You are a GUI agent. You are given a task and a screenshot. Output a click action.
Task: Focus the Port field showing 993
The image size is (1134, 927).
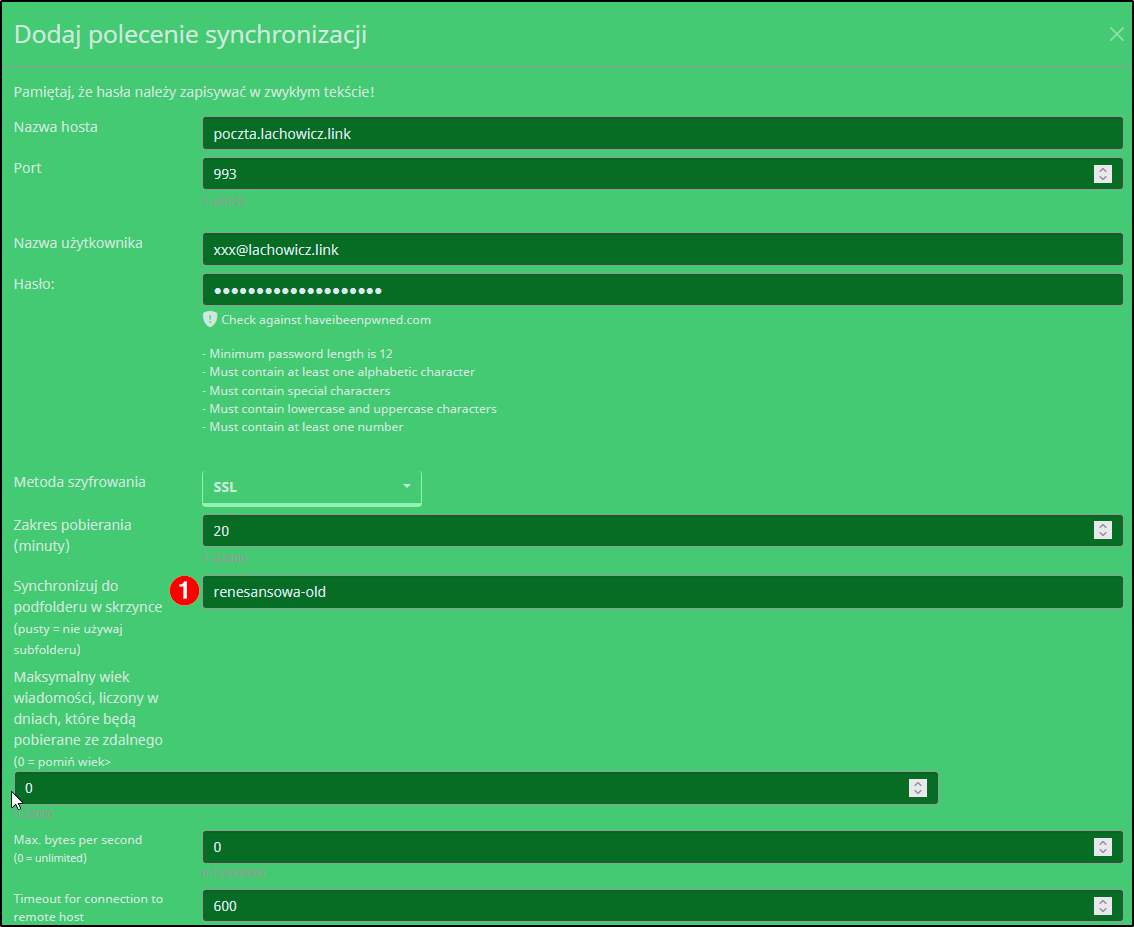640,174
